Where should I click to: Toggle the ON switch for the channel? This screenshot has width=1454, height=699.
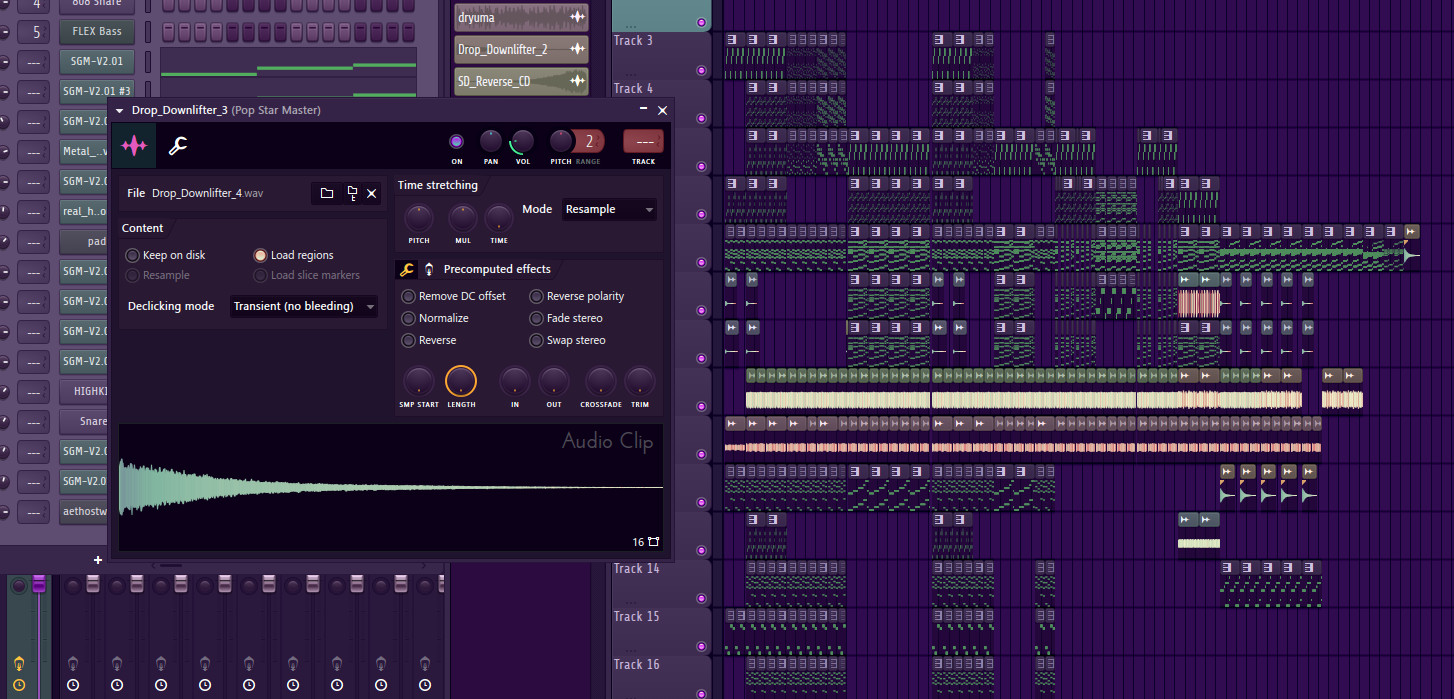(x=456, y=141)
